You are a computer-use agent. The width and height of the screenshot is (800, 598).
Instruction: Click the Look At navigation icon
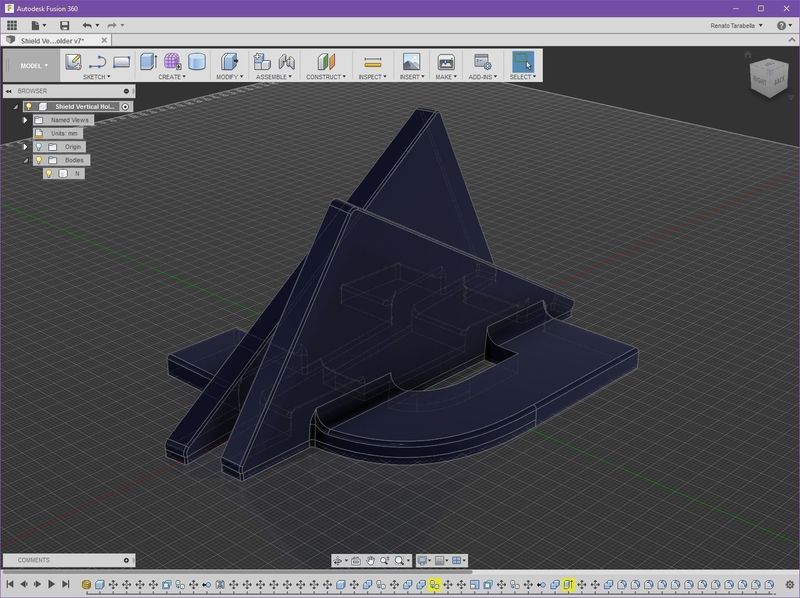coord(356,561)
